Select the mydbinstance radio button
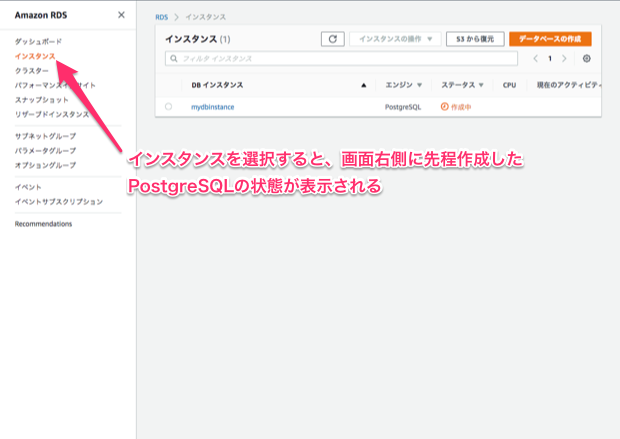This screenshot has width=620, height=439. [168, 107]
